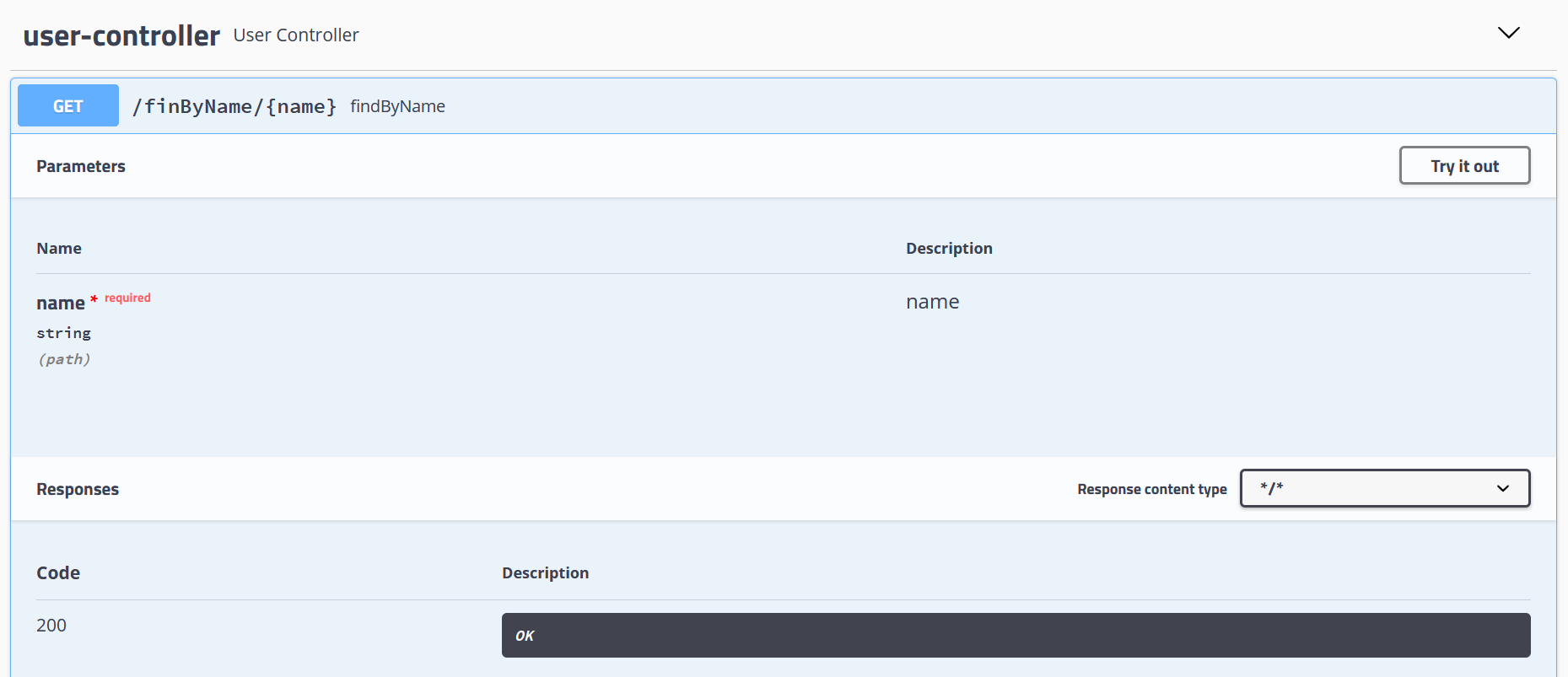The image size is (1568, 677).
Task: Click the User Controller description text
Action: (x=296, y=35)
